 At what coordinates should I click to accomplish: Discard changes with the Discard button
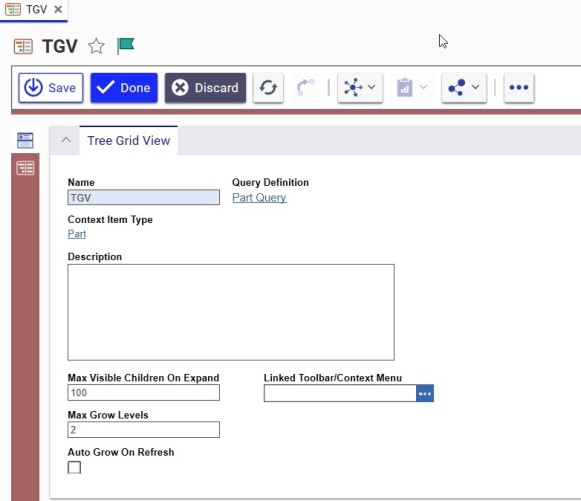(x=205, y=88)
